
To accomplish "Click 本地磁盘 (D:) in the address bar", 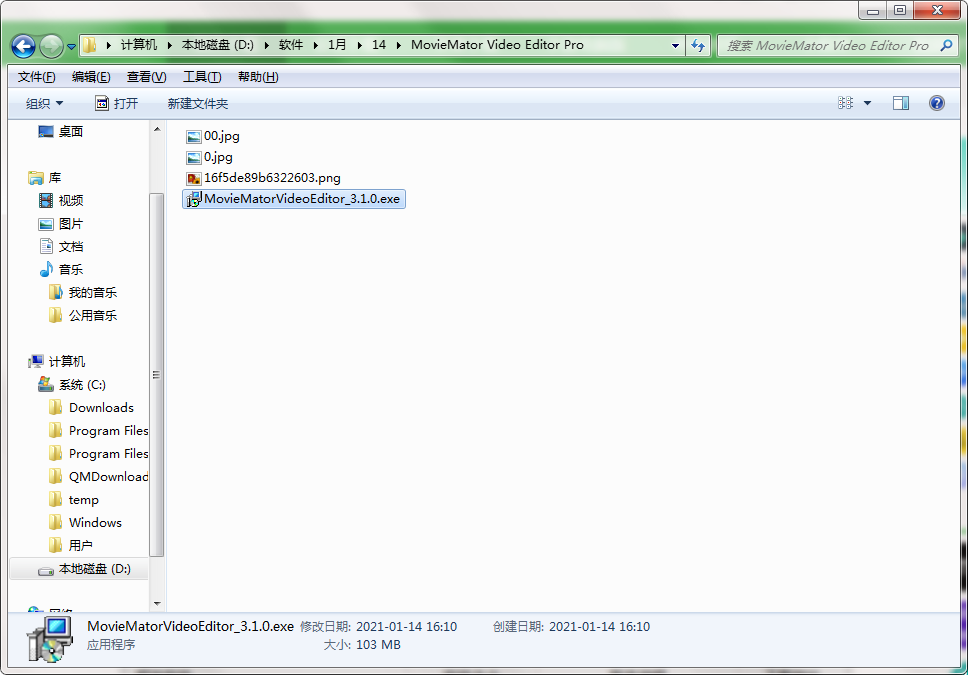I will tap(217, 44).
